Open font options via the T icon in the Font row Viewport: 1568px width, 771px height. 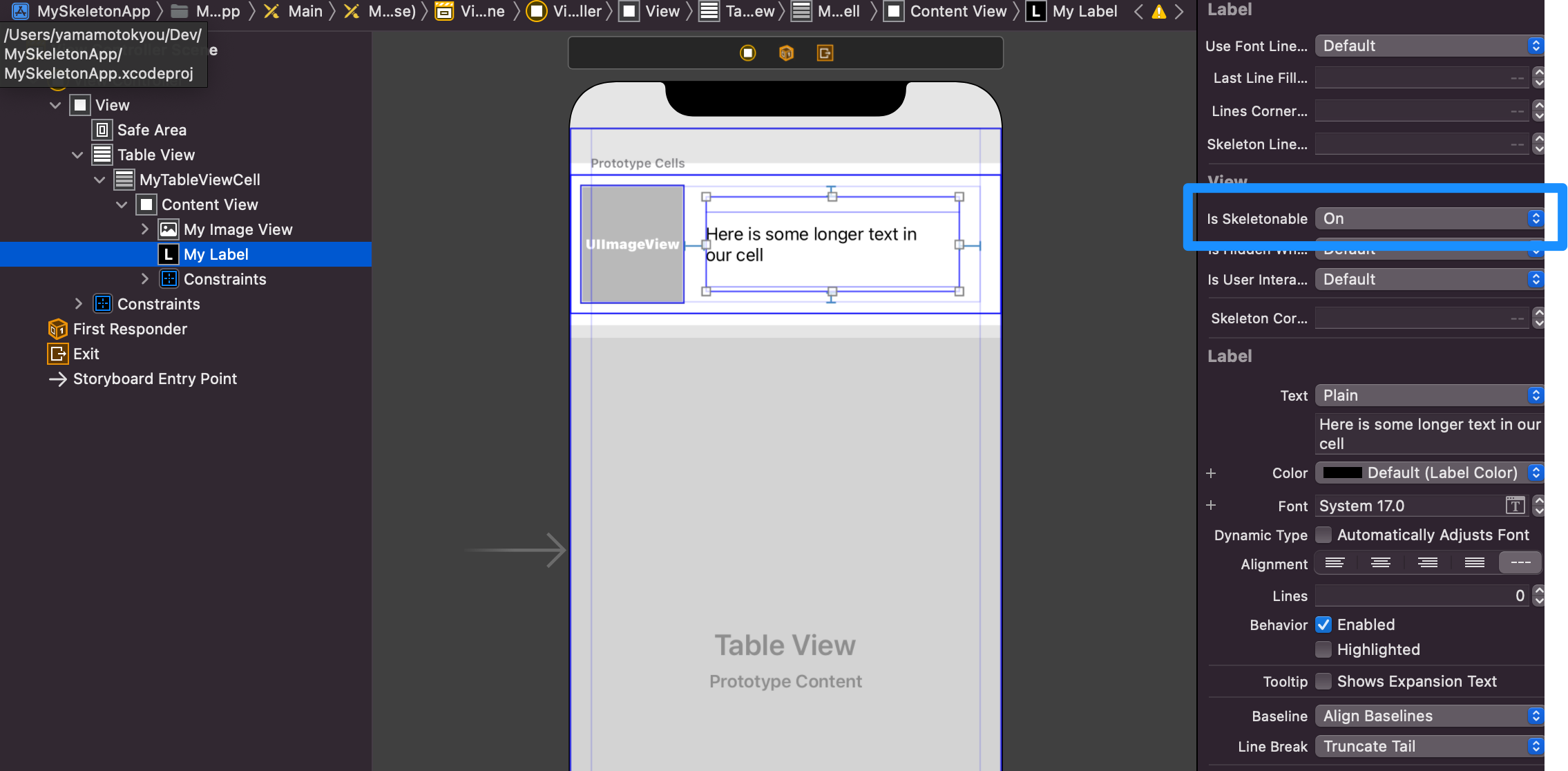click(1514, 506)
